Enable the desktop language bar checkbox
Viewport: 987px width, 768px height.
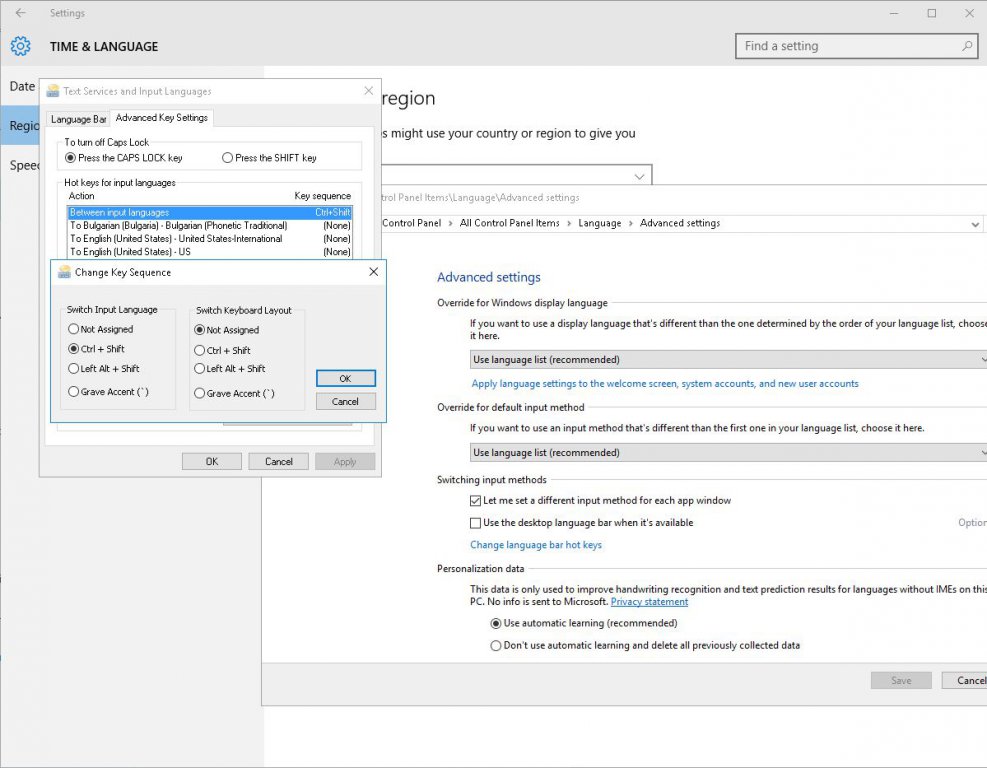coord(476,523)
